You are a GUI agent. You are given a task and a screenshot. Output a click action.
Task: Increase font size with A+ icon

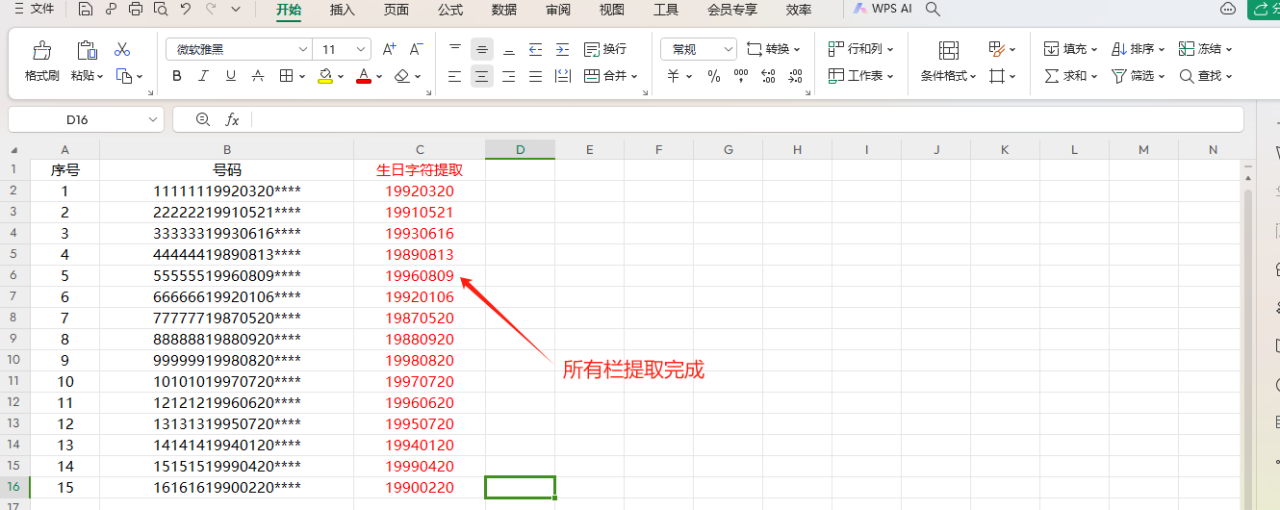point(390,49)
